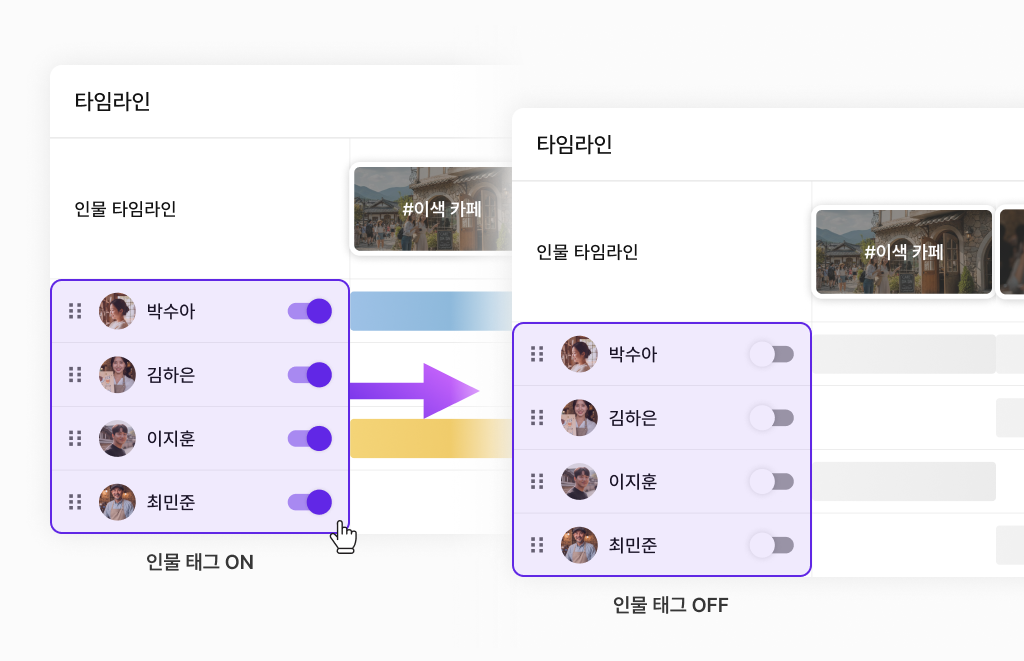Click drag handle beside 김하은 in OFF panel
The height and width of the screenshot is (661, 1024).
(537, 418)
